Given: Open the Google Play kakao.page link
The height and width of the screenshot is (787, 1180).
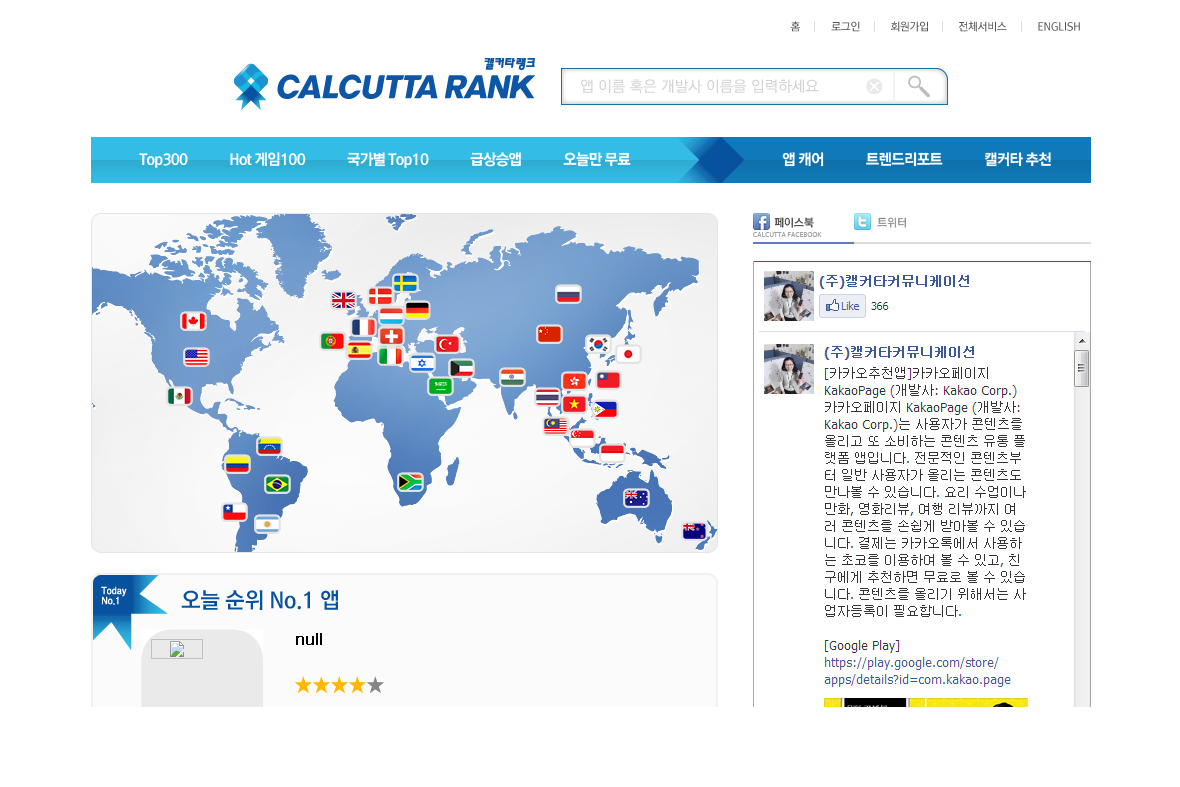Looking at the screenshot, I should 917,671.
